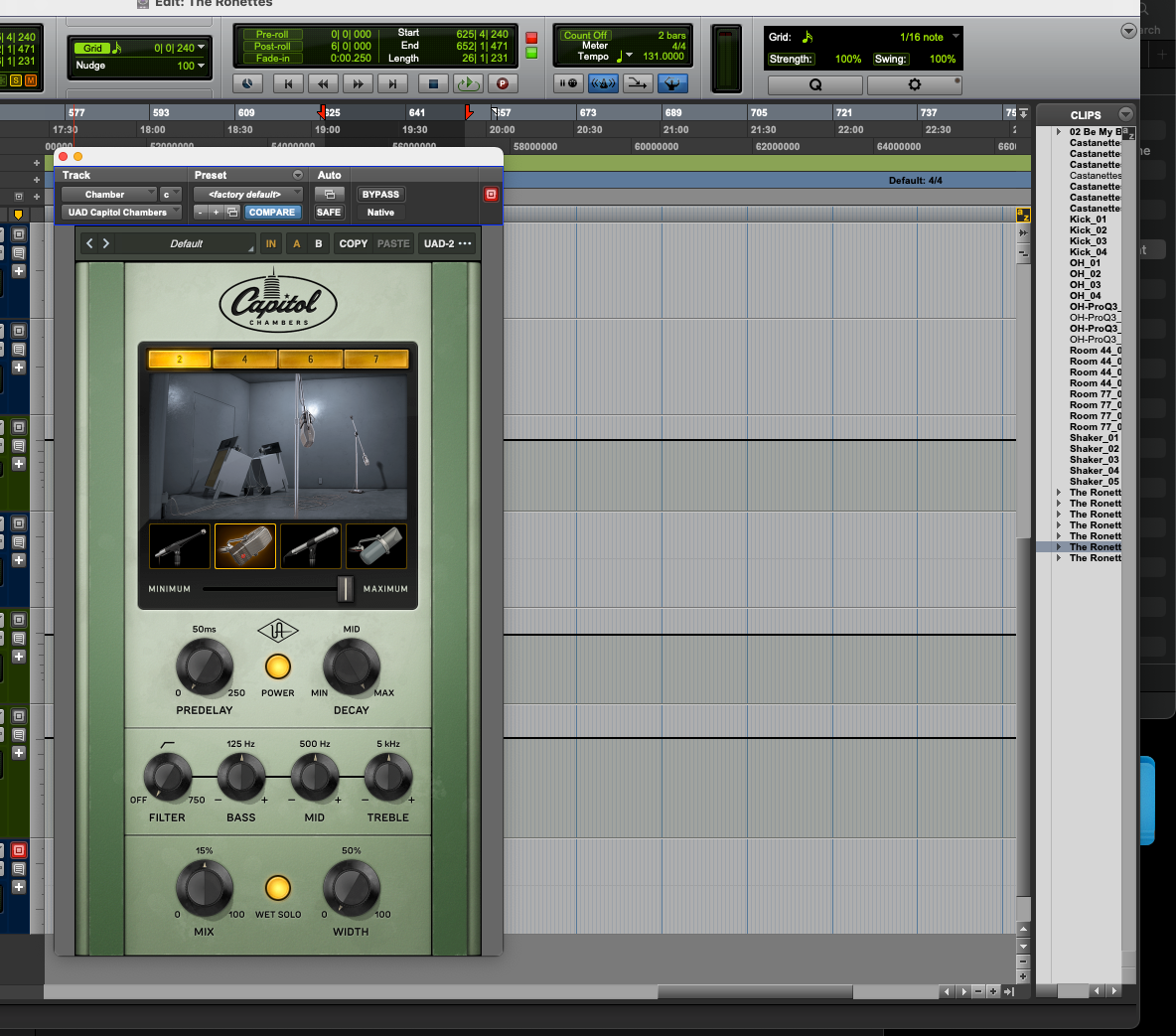Image resolution: width=1176 pixels, height=1036 pixels.
Task: Bypass the plugin with BYPASS button
Action: pyautogui.click(x=380, y=195)
